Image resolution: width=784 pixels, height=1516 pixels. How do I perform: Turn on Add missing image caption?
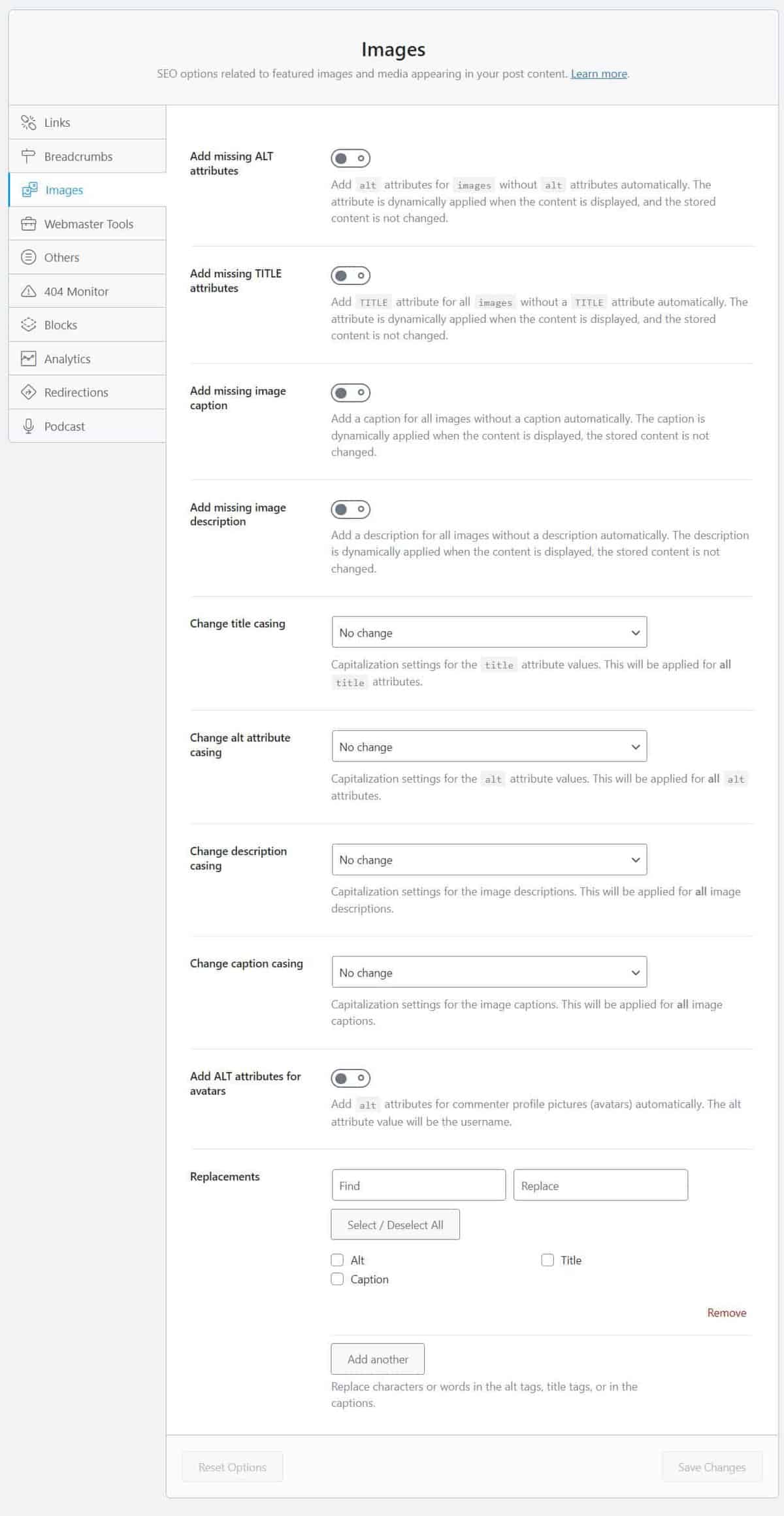[350, 393]
